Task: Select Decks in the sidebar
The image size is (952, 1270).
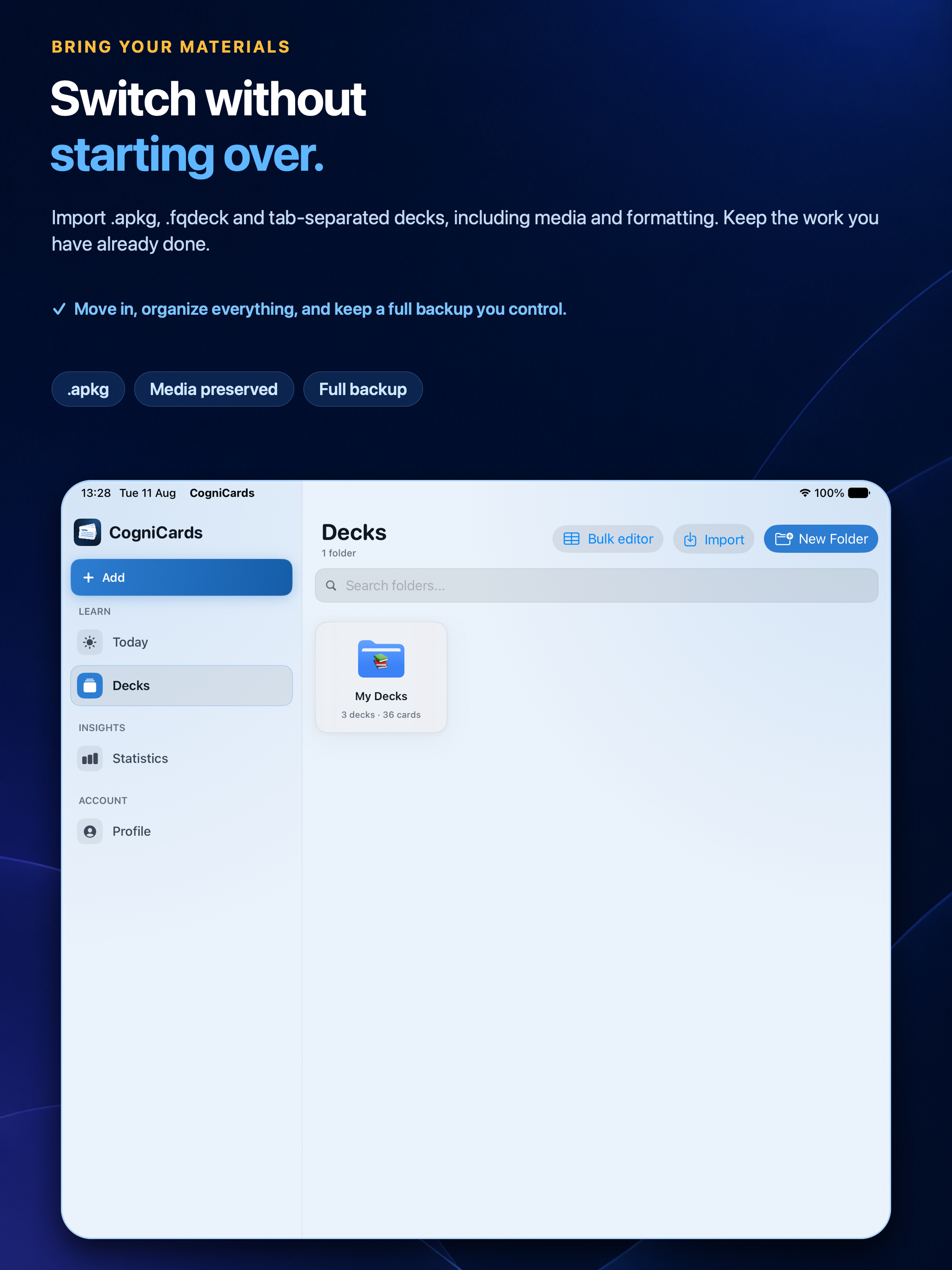Action: (x=181, y=685)
